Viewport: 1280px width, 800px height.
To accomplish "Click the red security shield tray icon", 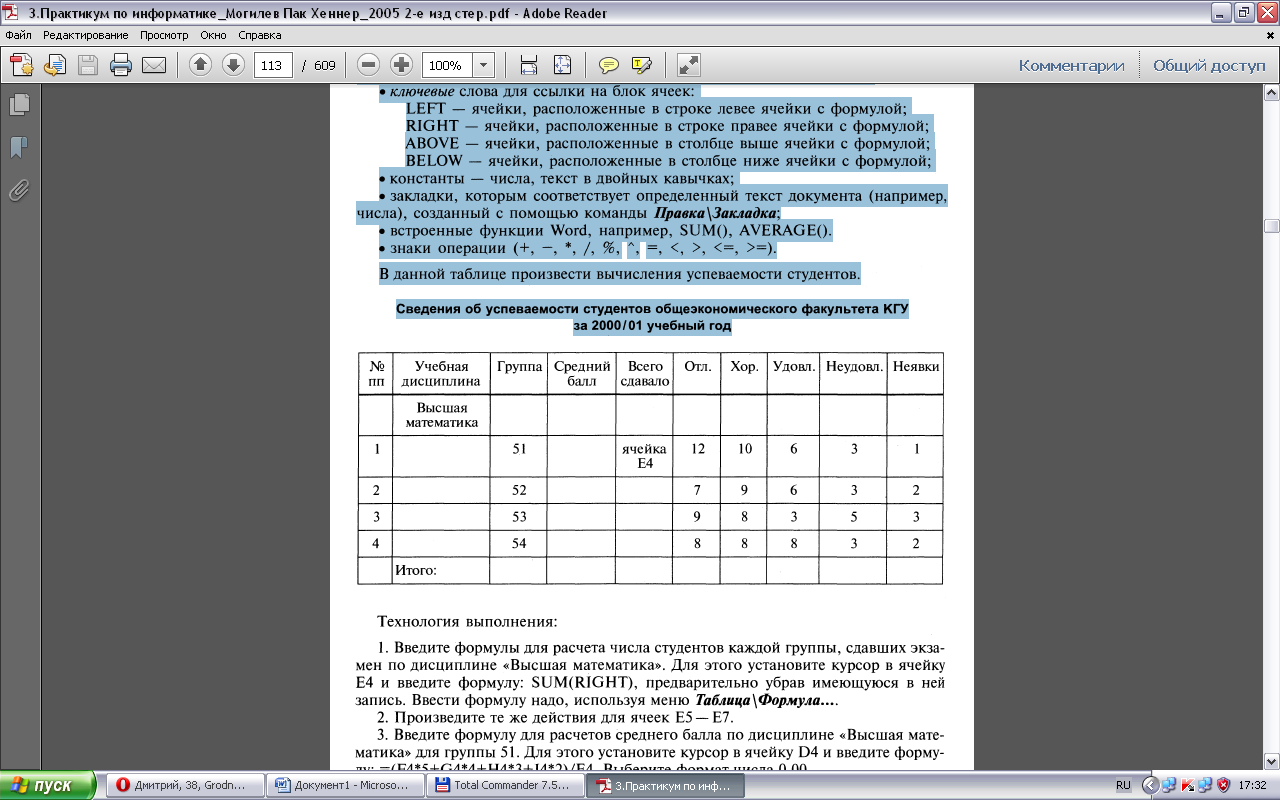I will click(x=1223, y=785).
